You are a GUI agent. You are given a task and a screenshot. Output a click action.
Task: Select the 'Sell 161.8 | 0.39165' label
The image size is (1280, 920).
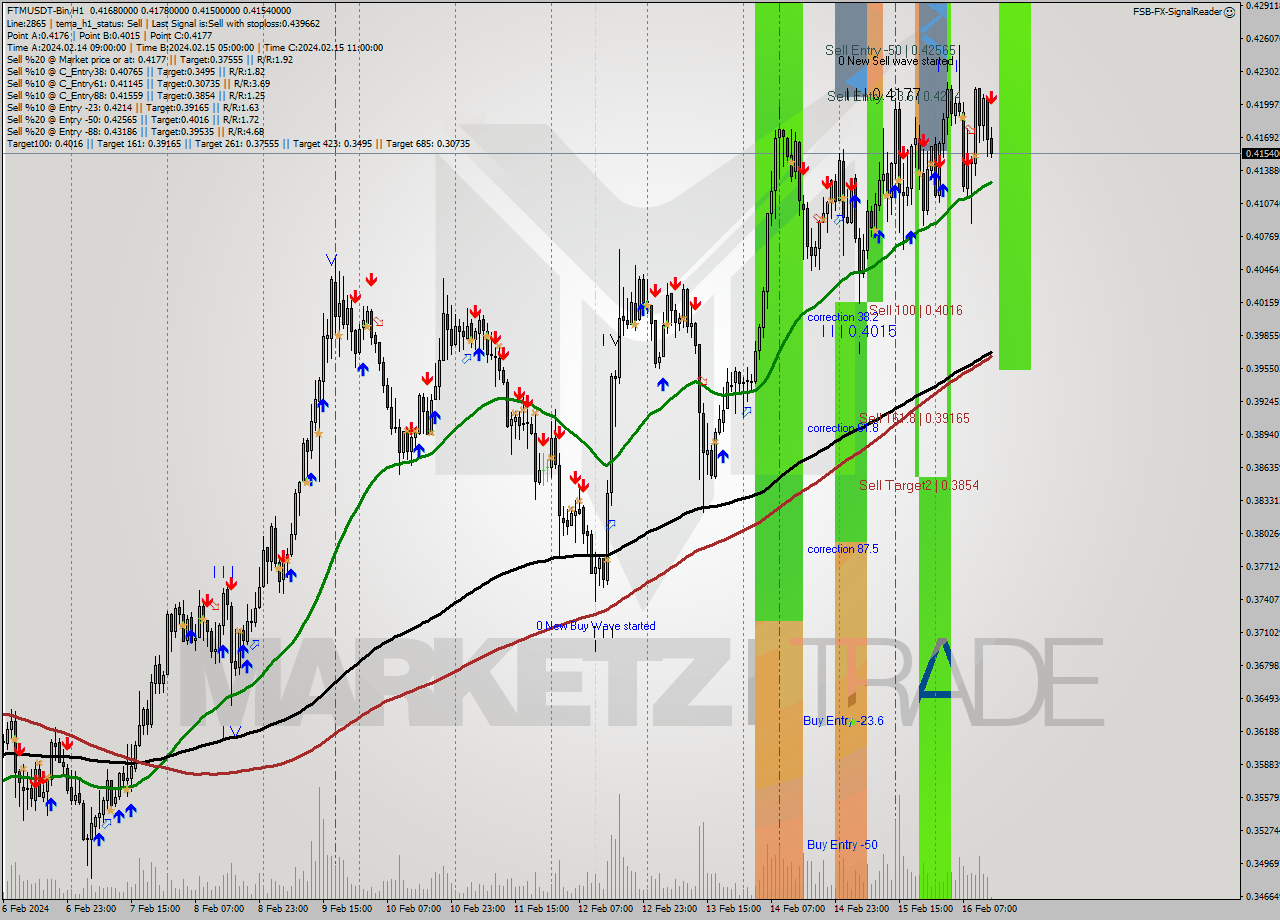click(914, 418)
